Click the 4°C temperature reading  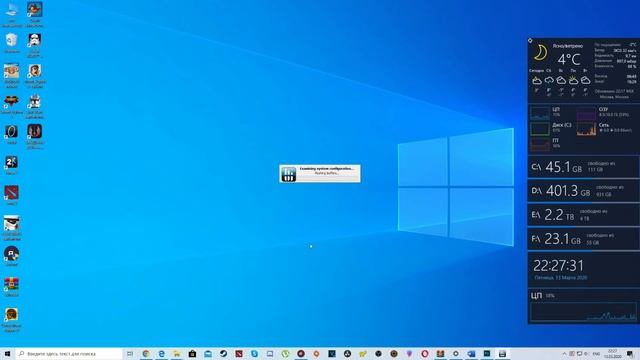[x=569, y=60]
